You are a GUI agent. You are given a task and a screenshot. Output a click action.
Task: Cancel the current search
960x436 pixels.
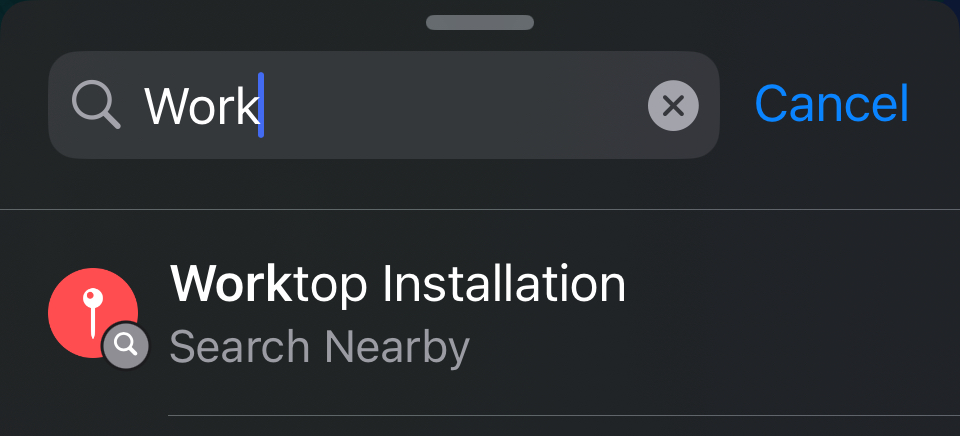coord(831,104)
